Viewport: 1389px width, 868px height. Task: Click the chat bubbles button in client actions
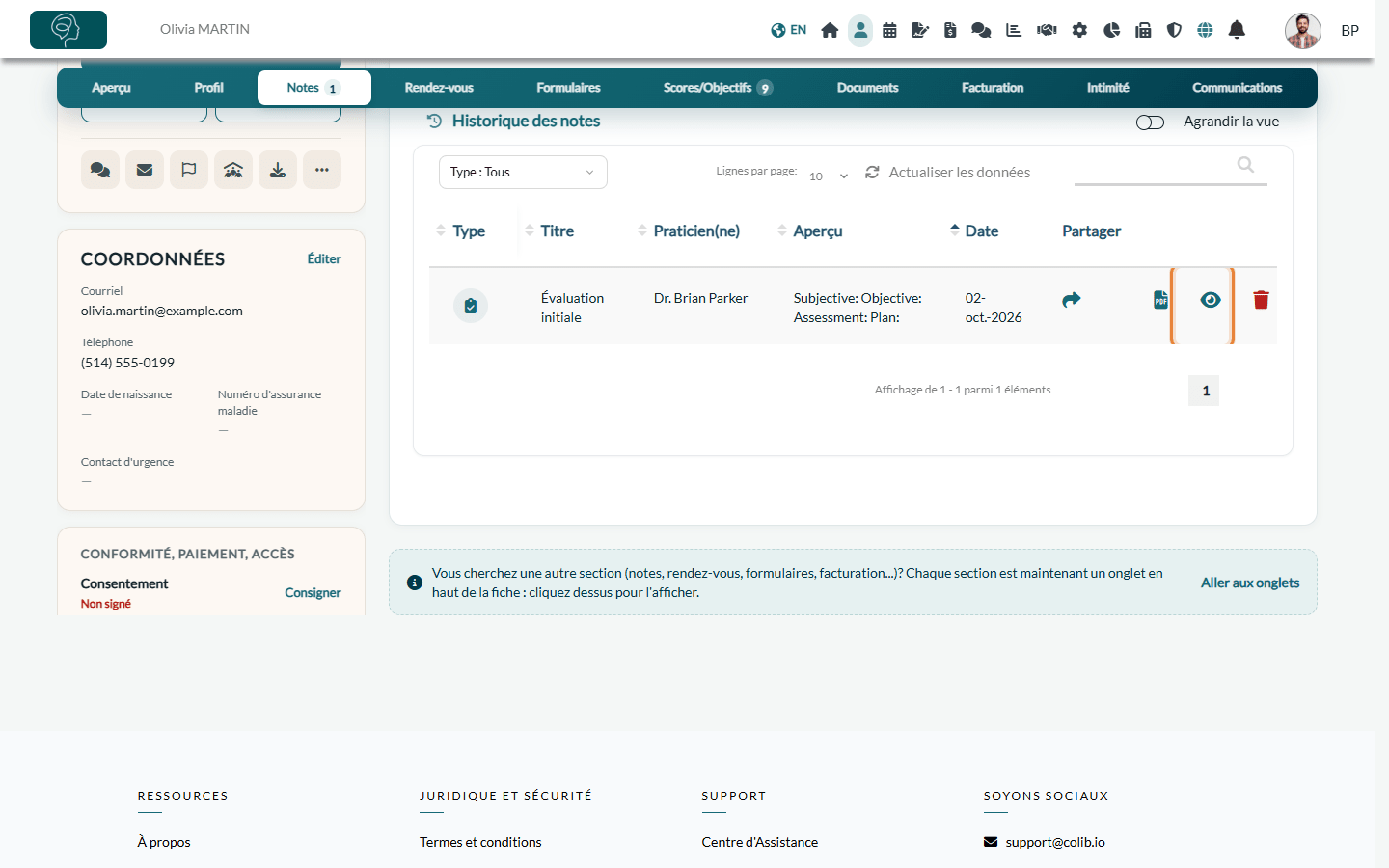[x=100, y=170]
